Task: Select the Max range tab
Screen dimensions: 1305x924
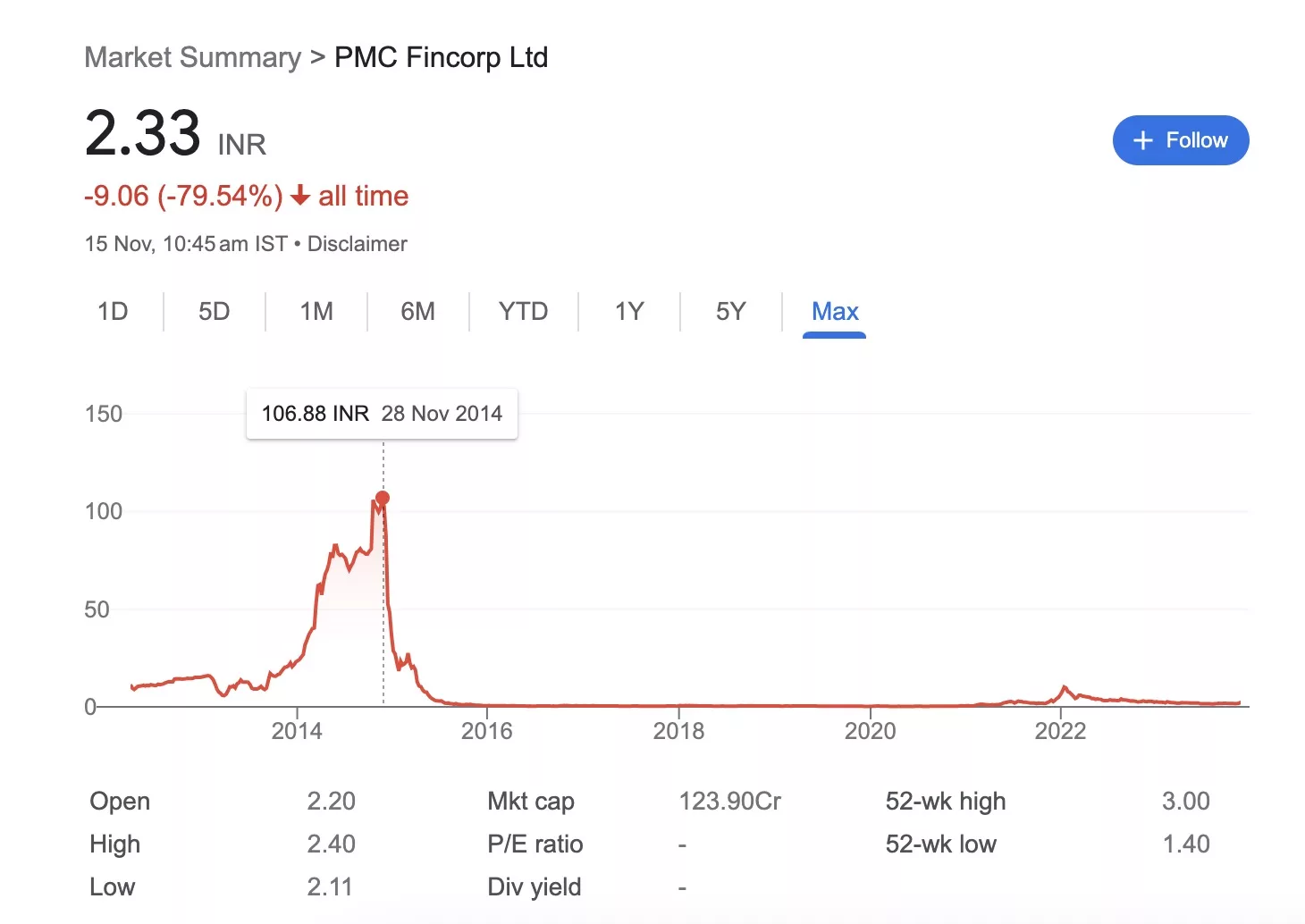Action: pos(835,311)
